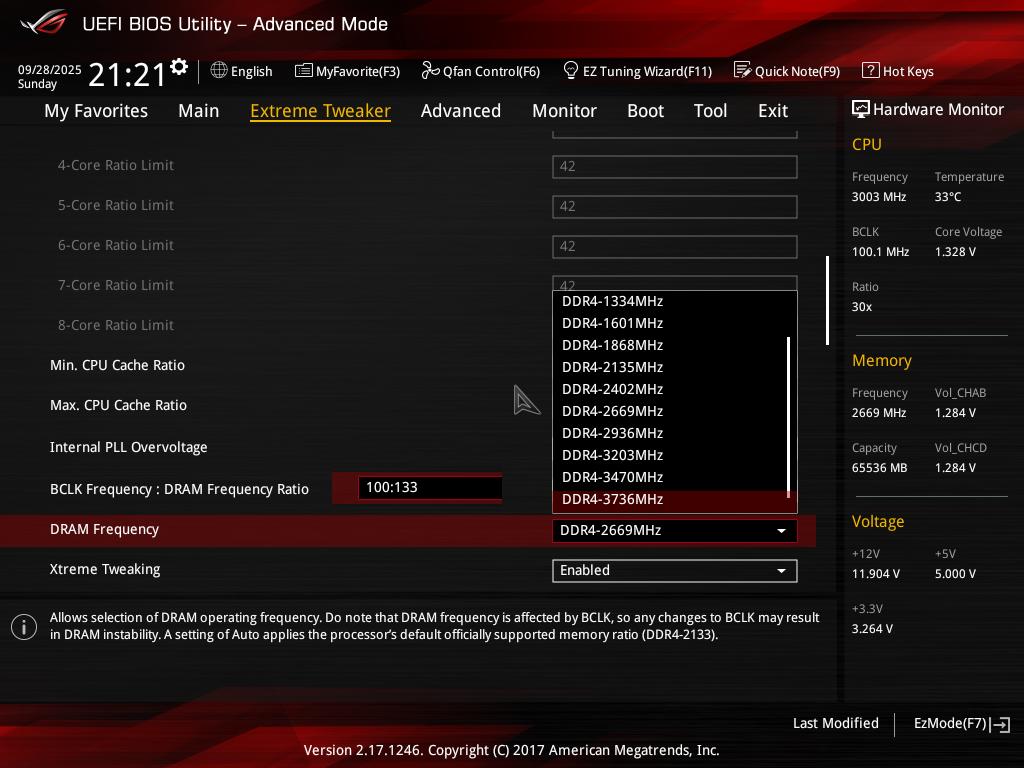Click the MyFavorite list icon
This screenshot has height=768, width=1024.
pos(304,71)
